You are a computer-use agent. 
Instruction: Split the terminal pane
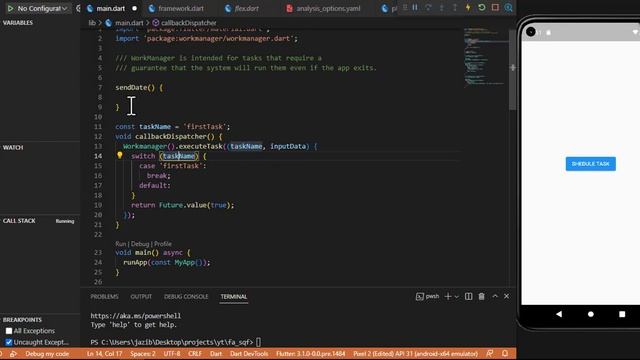point(469,296)
